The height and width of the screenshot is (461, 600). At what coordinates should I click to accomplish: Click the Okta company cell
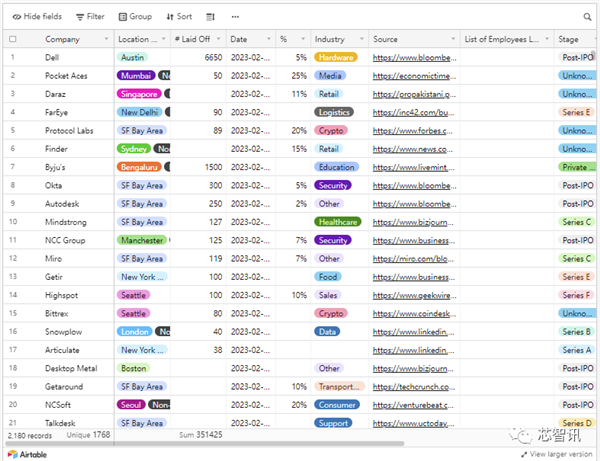point(55,185)
